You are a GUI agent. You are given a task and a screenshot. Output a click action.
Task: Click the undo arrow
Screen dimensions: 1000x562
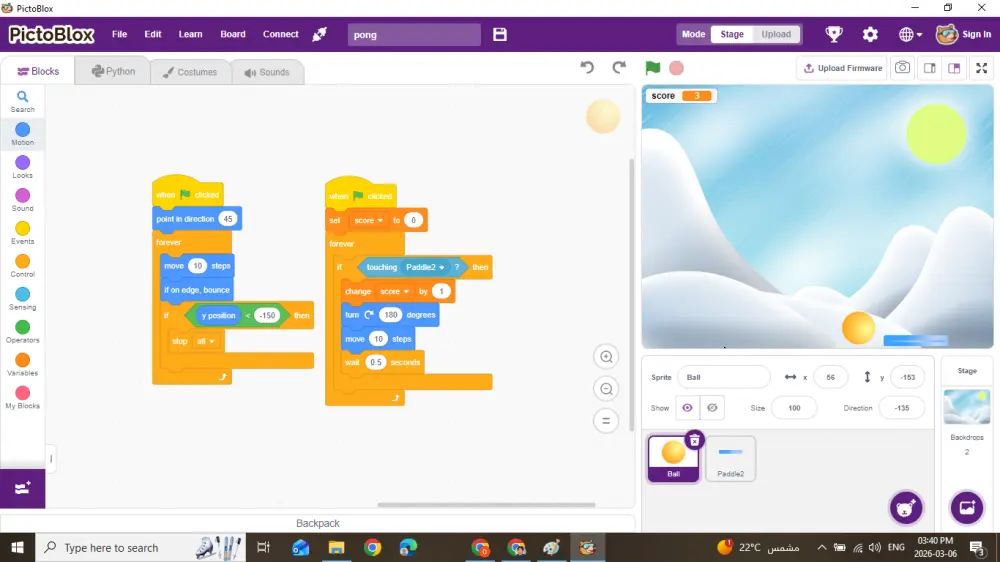tap(587, 68)
